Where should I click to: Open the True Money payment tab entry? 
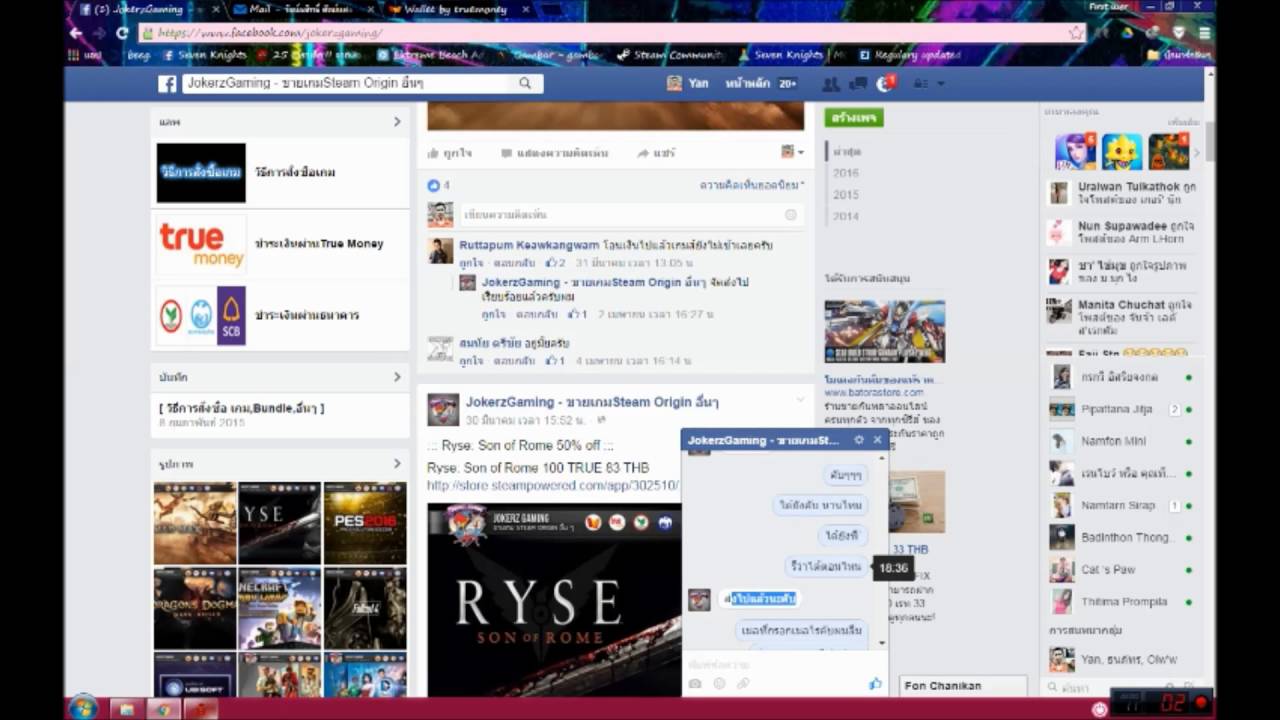pos(280,244)
